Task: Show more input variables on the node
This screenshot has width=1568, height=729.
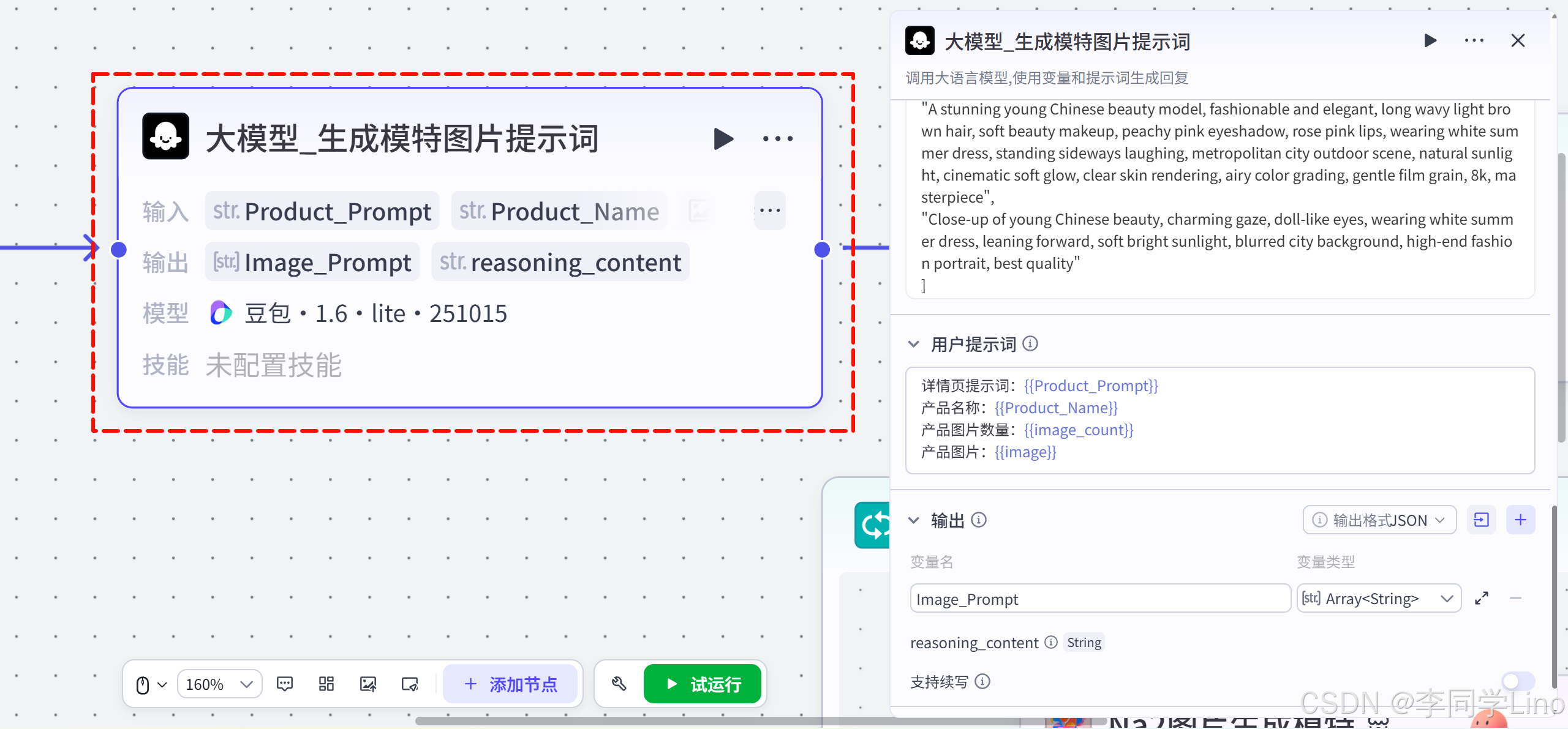Action: (x=769, y=211)
